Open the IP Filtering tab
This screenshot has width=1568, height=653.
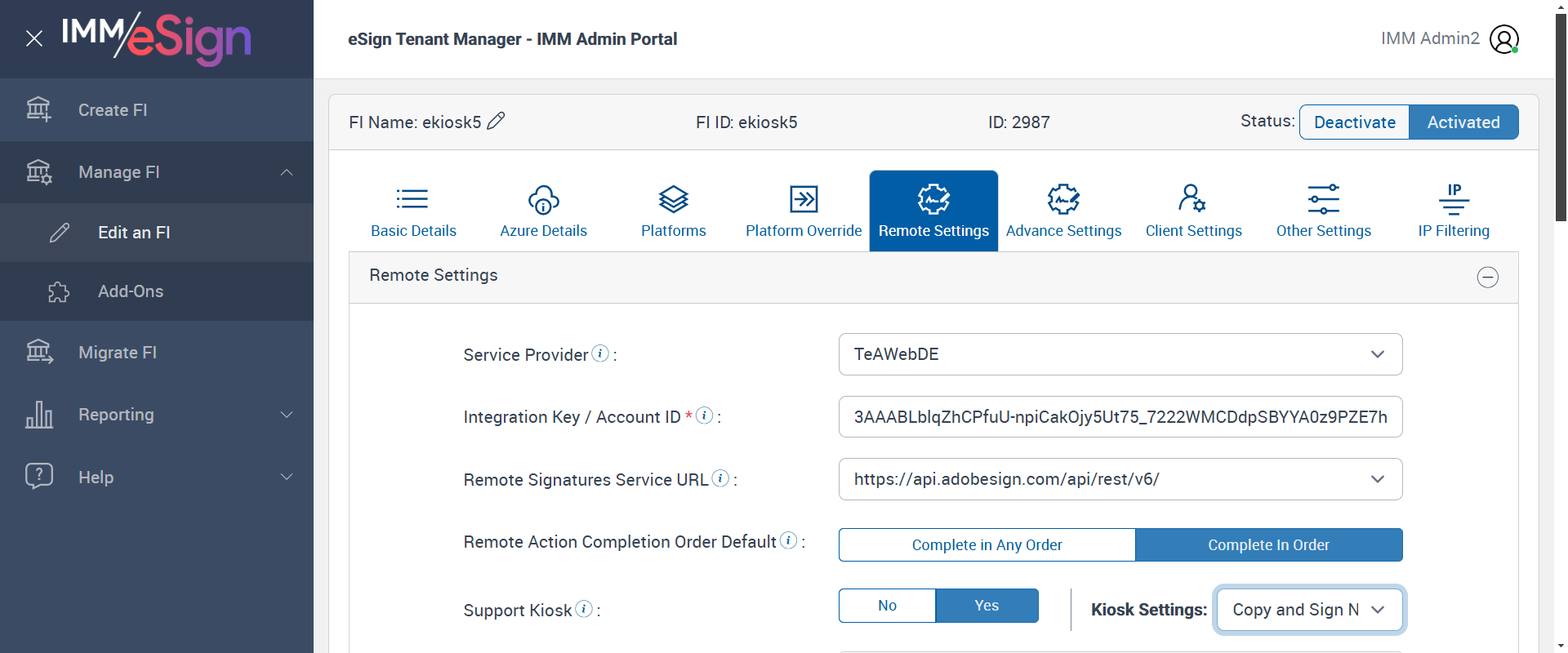click(x=1454, y=211)
